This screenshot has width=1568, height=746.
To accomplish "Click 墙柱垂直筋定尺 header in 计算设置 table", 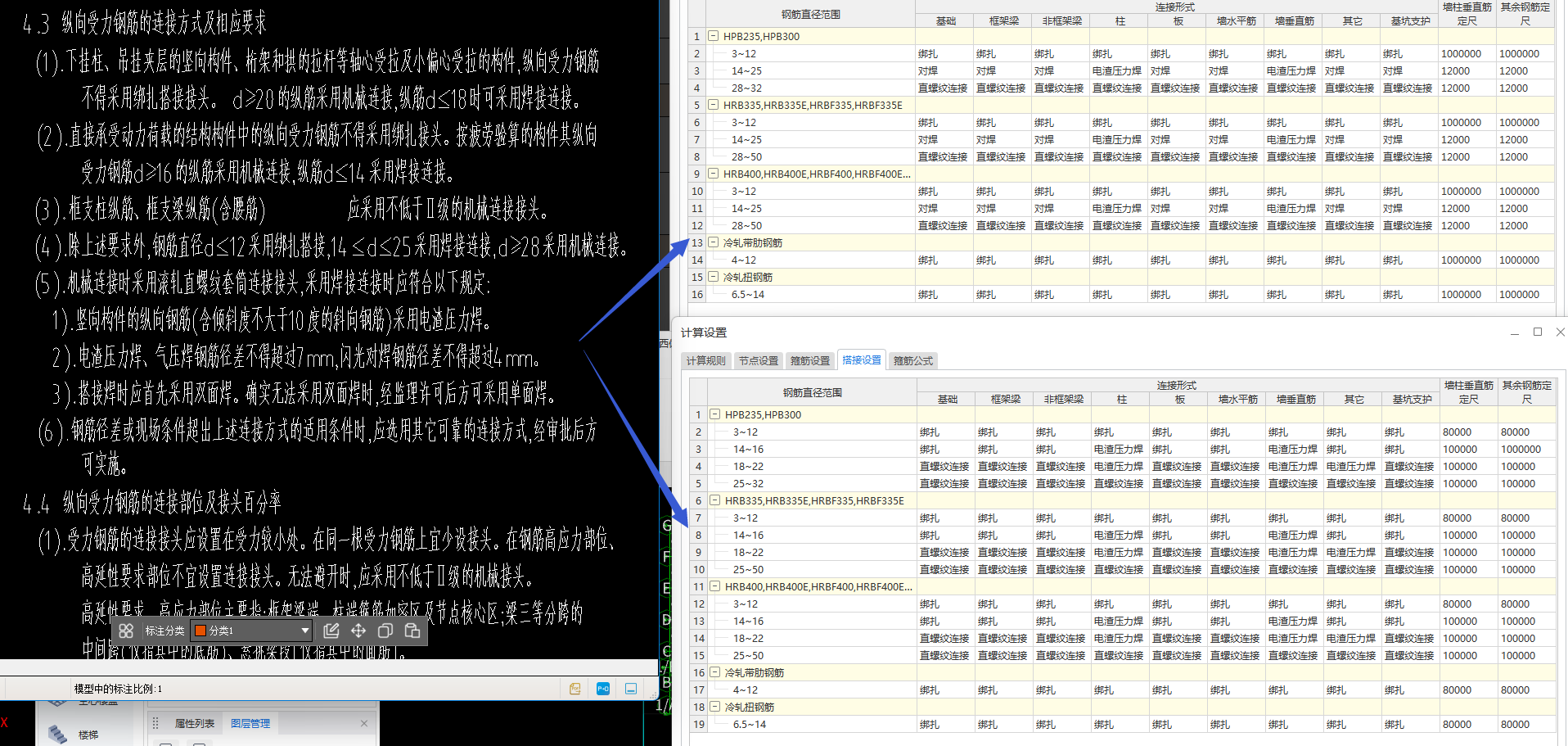I will click(1468, 391).
